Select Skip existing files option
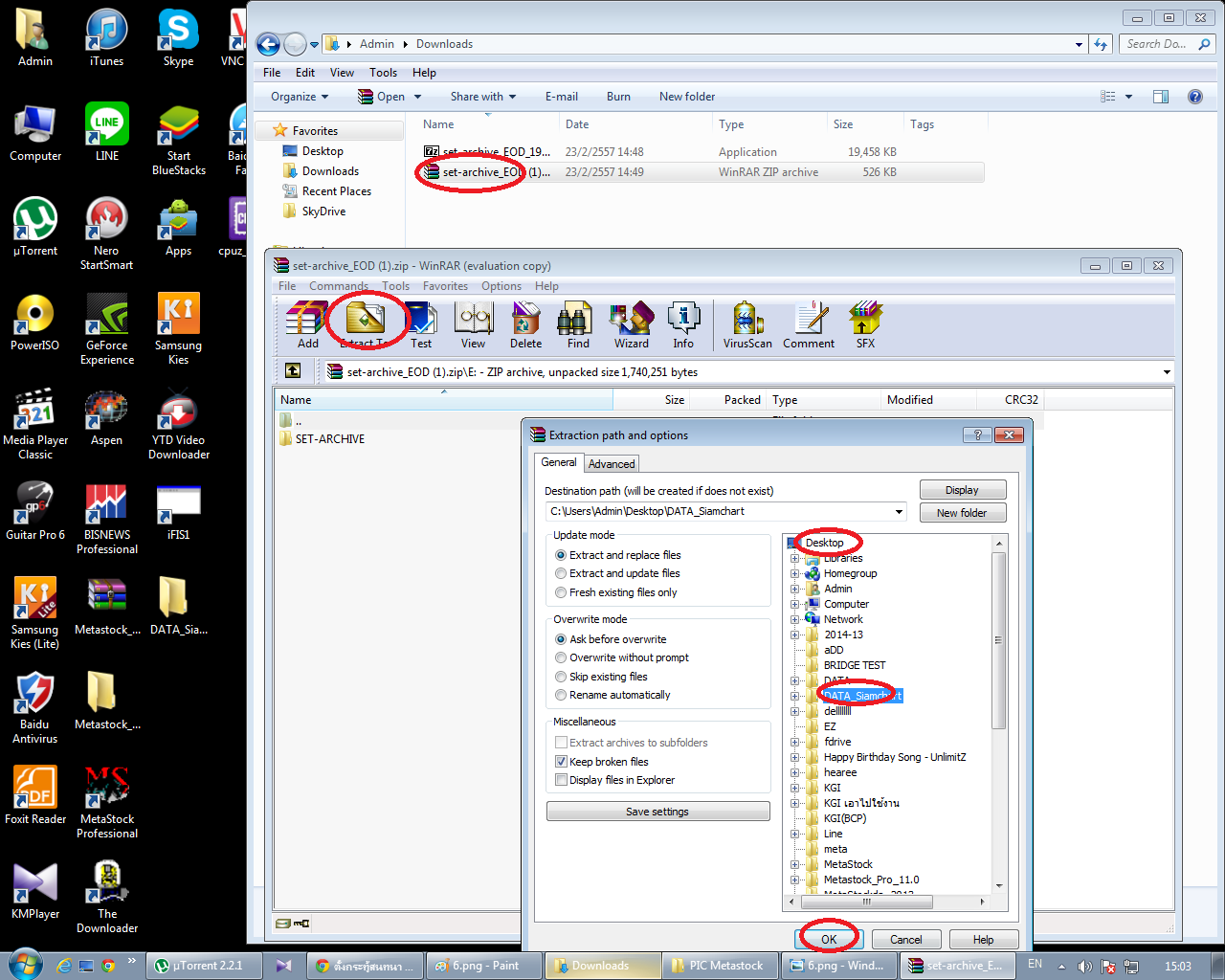This screenshot has height=980, width=1225. 602,677
